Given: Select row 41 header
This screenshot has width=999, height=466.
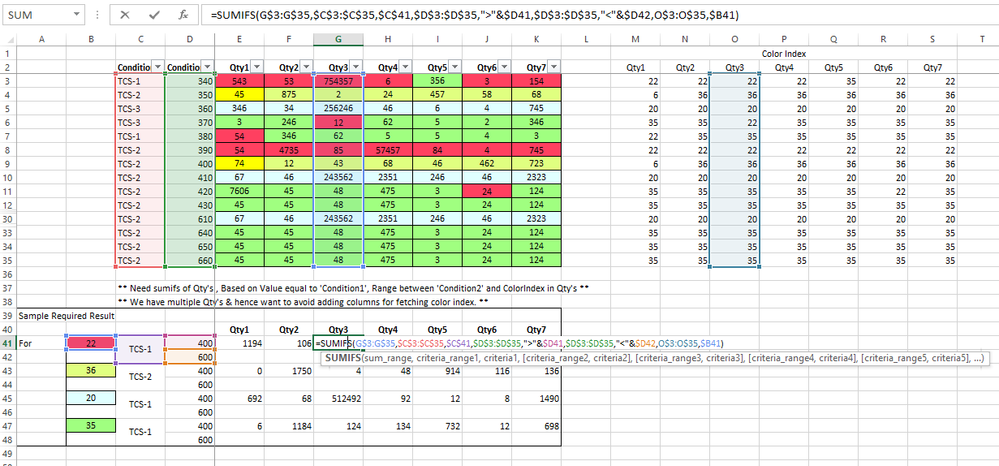Looking at the screenshot, I should coord(8,344).
